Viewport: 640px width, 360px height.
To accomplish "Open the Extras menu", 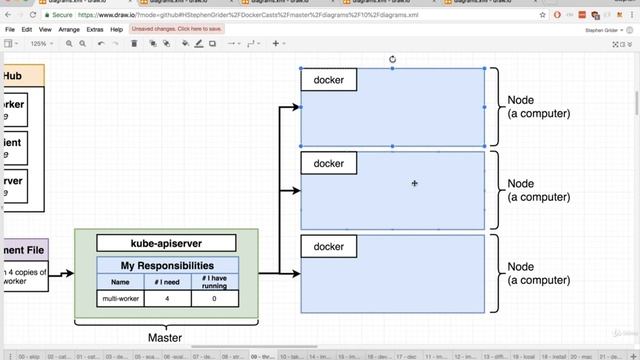I will [x=95, y=29].
